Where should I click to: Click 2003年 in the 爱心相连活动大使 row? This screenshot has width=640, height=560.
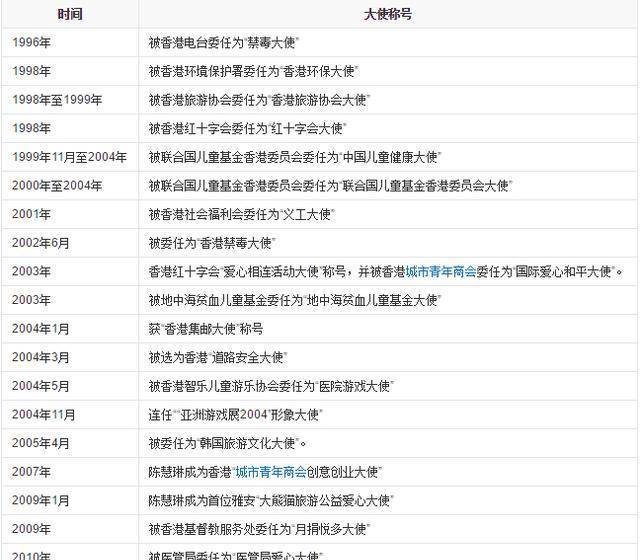point(31,271)
